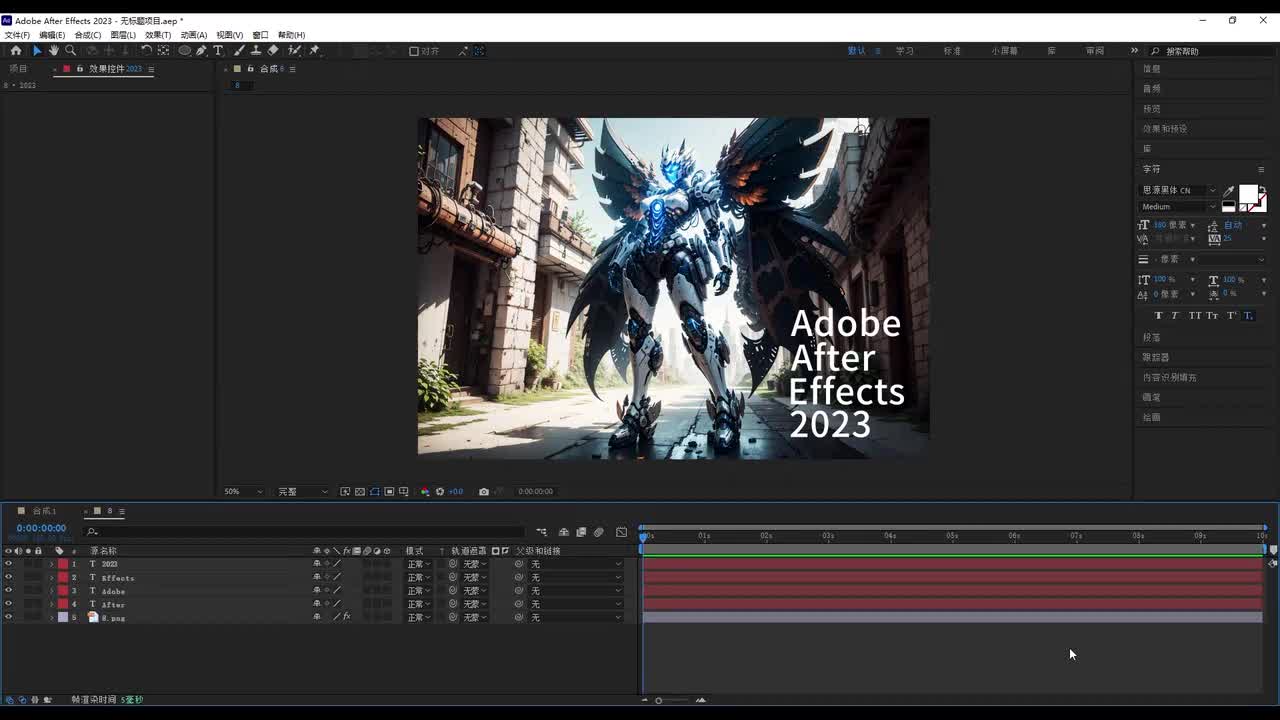This screenshot has height=720, width=1280.
Task: Click the white fill color swatch
Action: [1248, 194]
